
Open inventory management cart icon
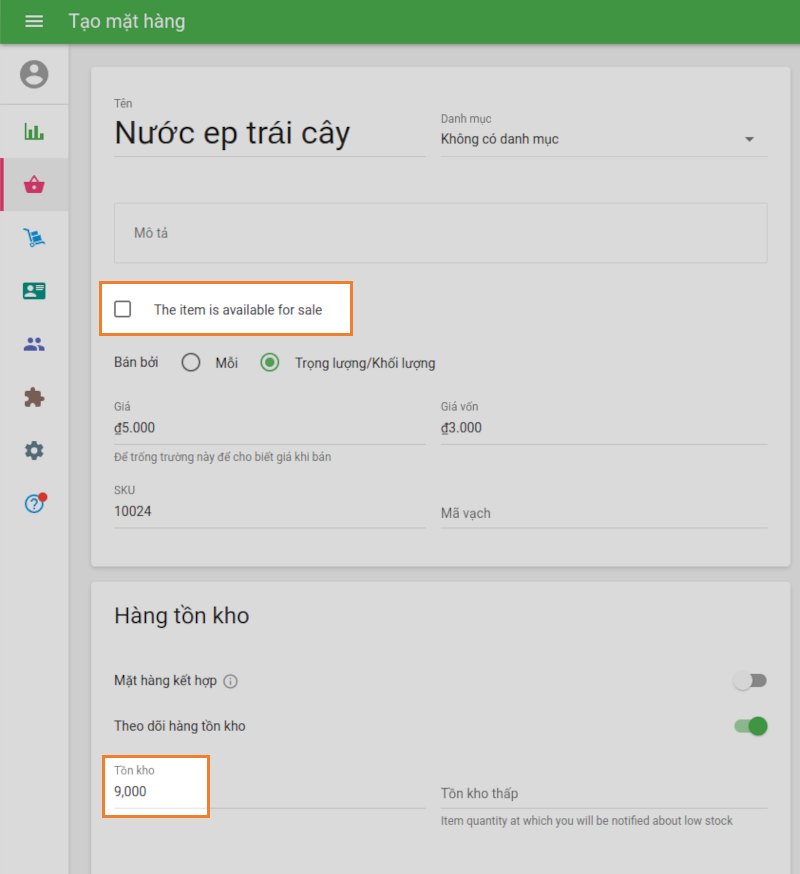click(34, 237)
